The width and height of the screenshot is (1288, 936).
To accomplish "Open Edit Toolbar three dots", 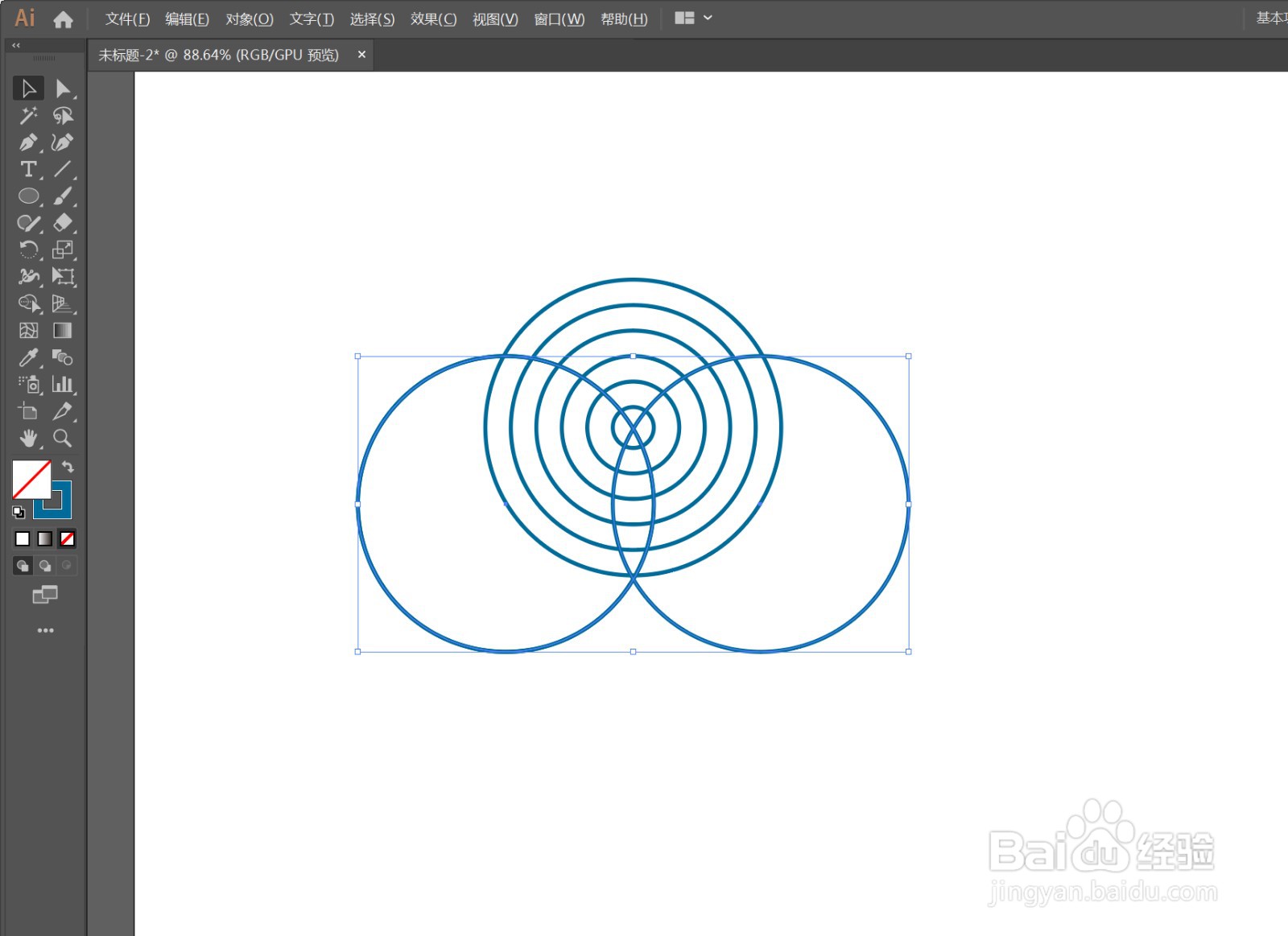I will (x=45, y=630).
